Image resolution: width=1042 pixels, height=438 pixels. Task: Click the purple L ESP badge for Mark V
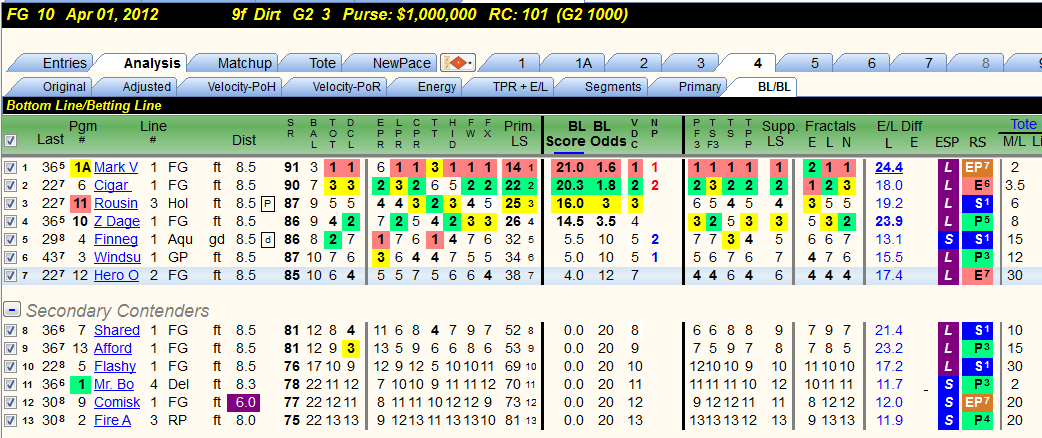click(x=946, y=167)
